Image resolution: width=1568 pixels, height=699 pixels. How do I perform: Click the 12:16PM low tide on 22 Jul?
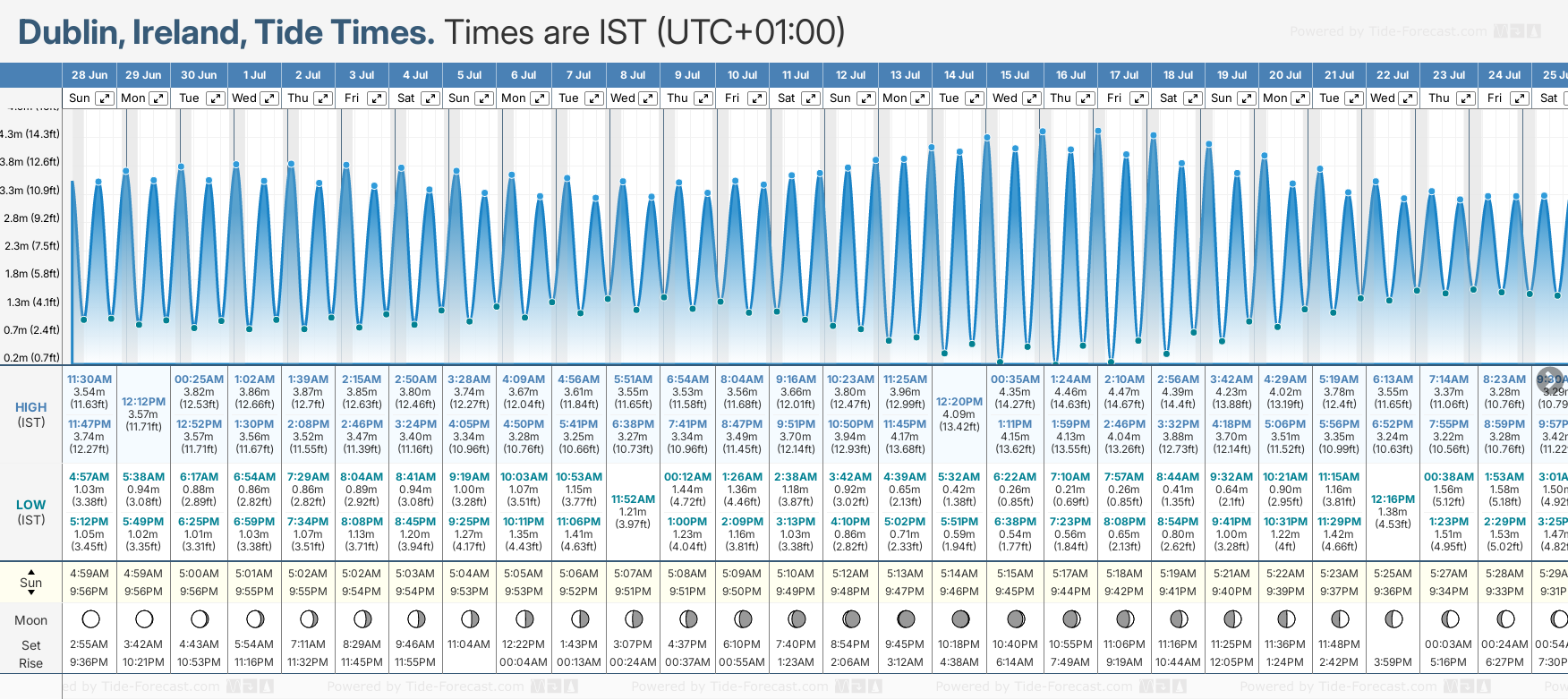pyautogui.click(x=1393, y=499)
